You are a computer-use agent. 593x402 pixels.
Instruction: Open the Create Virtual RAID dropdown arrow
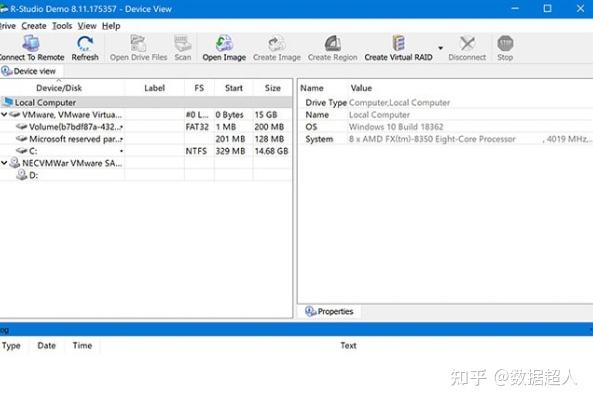pyautogui.click(x=441, y=48)
